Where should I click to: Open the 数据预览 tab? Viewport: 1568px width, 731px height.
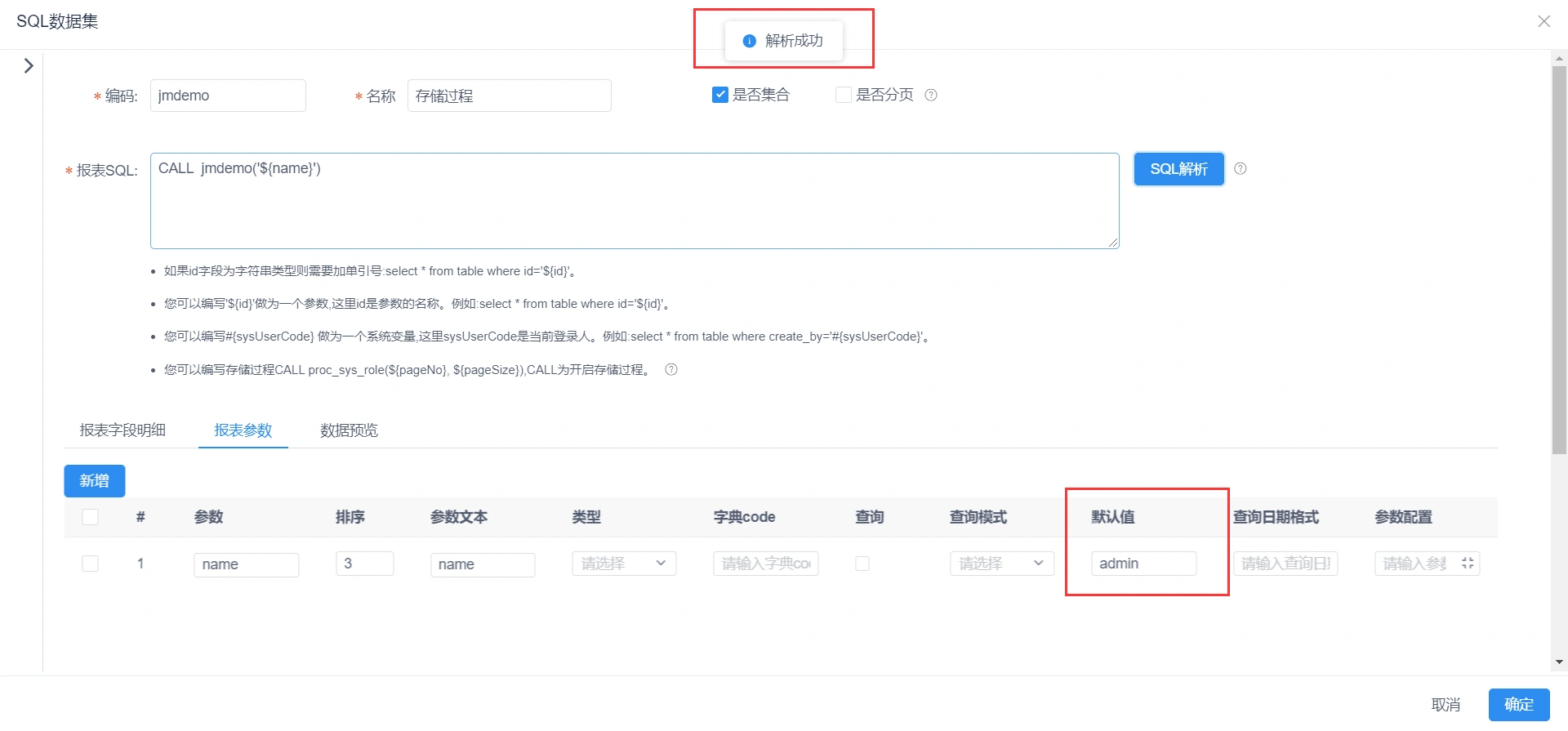click(x=349, y=430)
